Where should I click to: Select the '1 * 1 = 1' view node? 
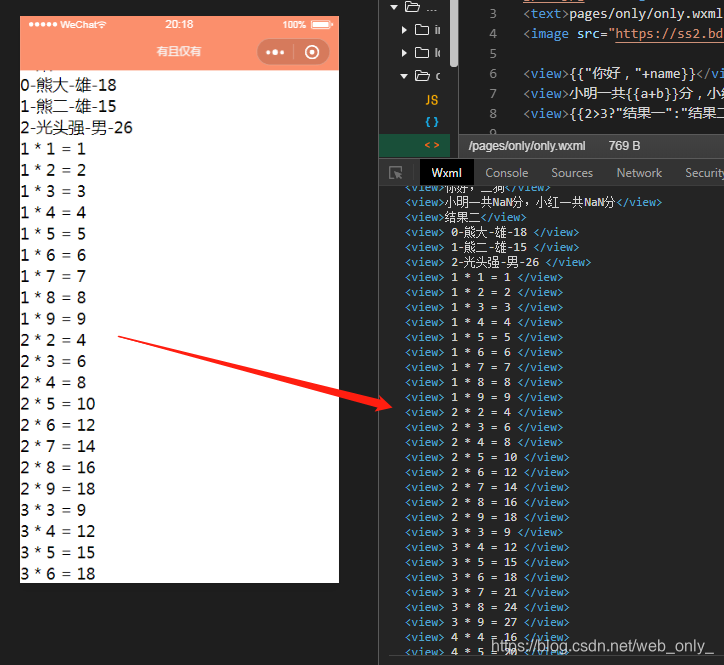pyautogui.click(x=484, y=277)
